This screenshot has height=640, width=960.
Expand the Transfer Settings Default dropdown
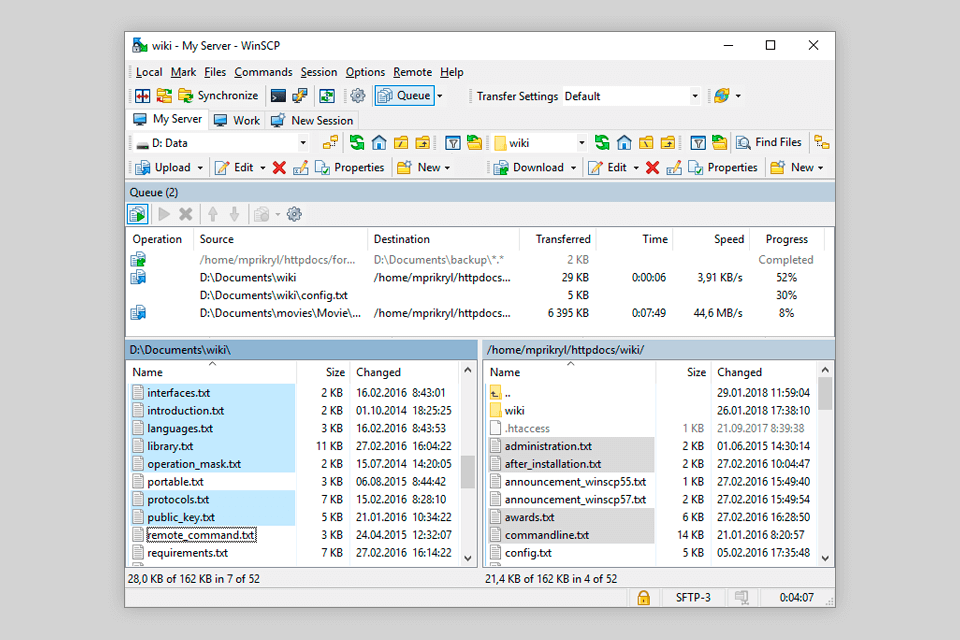[695, 96]
